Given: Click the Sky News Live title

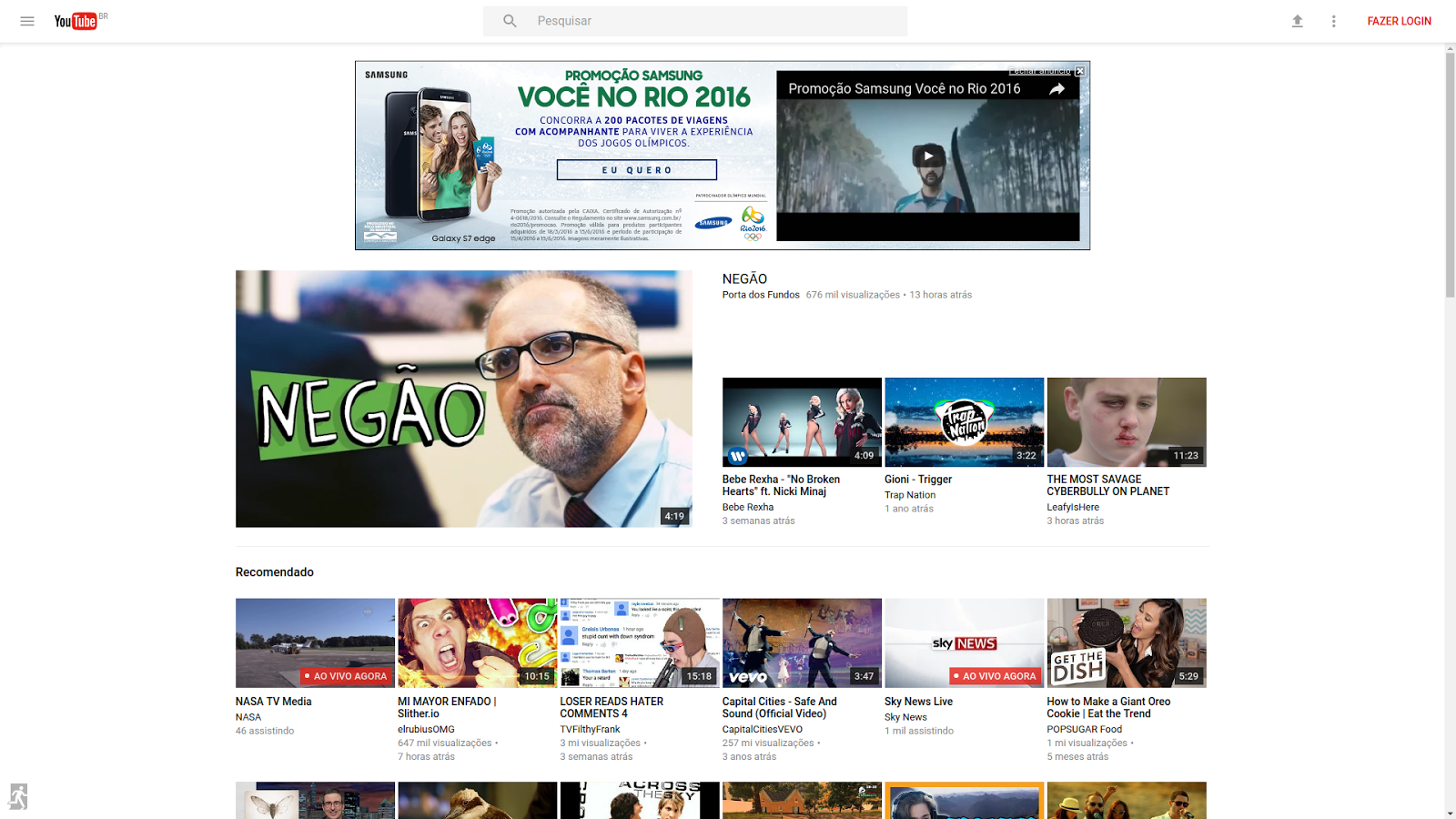Looking at the screenshot, I should [918, 702].
